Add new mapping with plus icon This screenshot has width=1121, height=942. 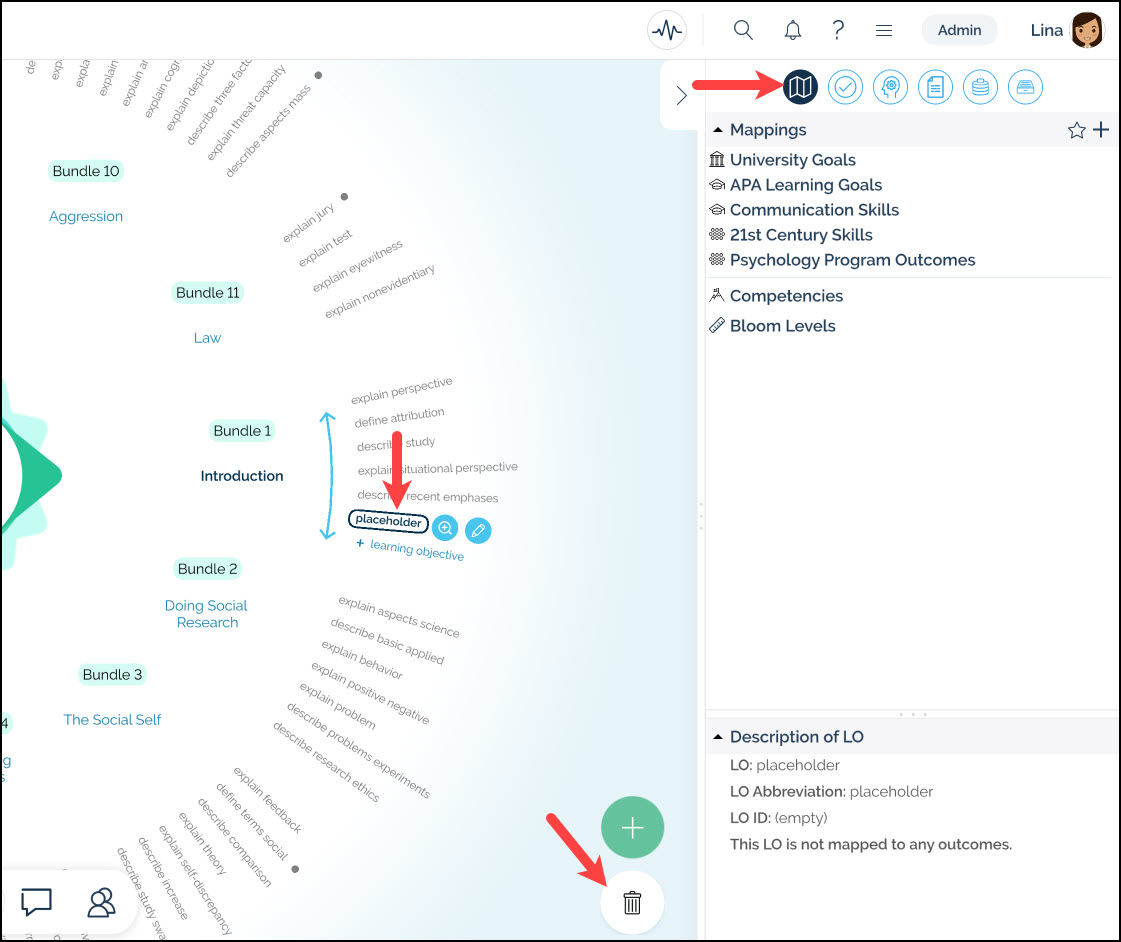(1101, 129)
